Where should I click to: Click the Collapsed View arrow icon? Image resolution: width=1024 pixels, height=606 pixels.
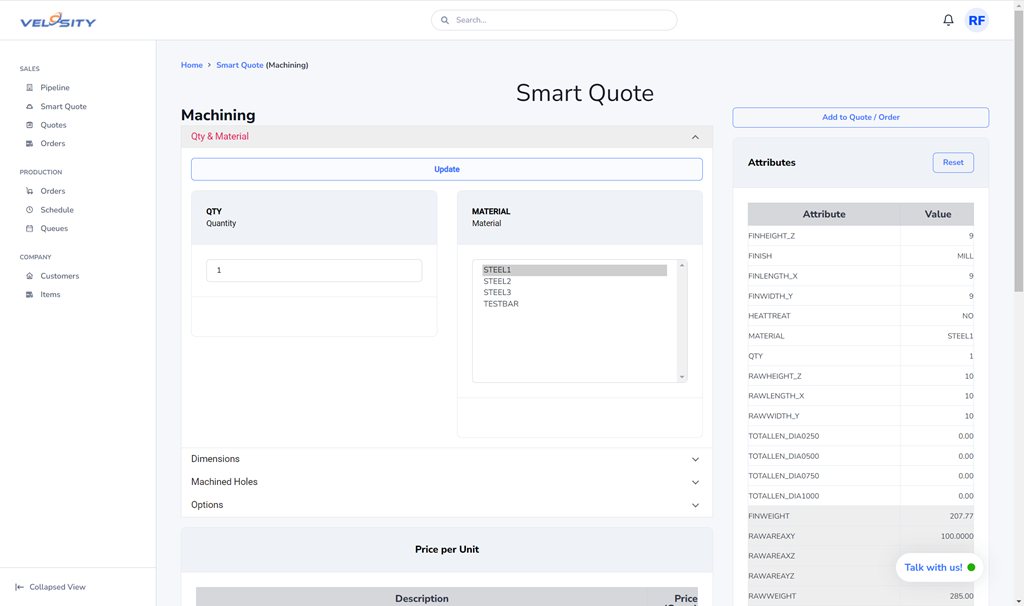click(19, 587)
